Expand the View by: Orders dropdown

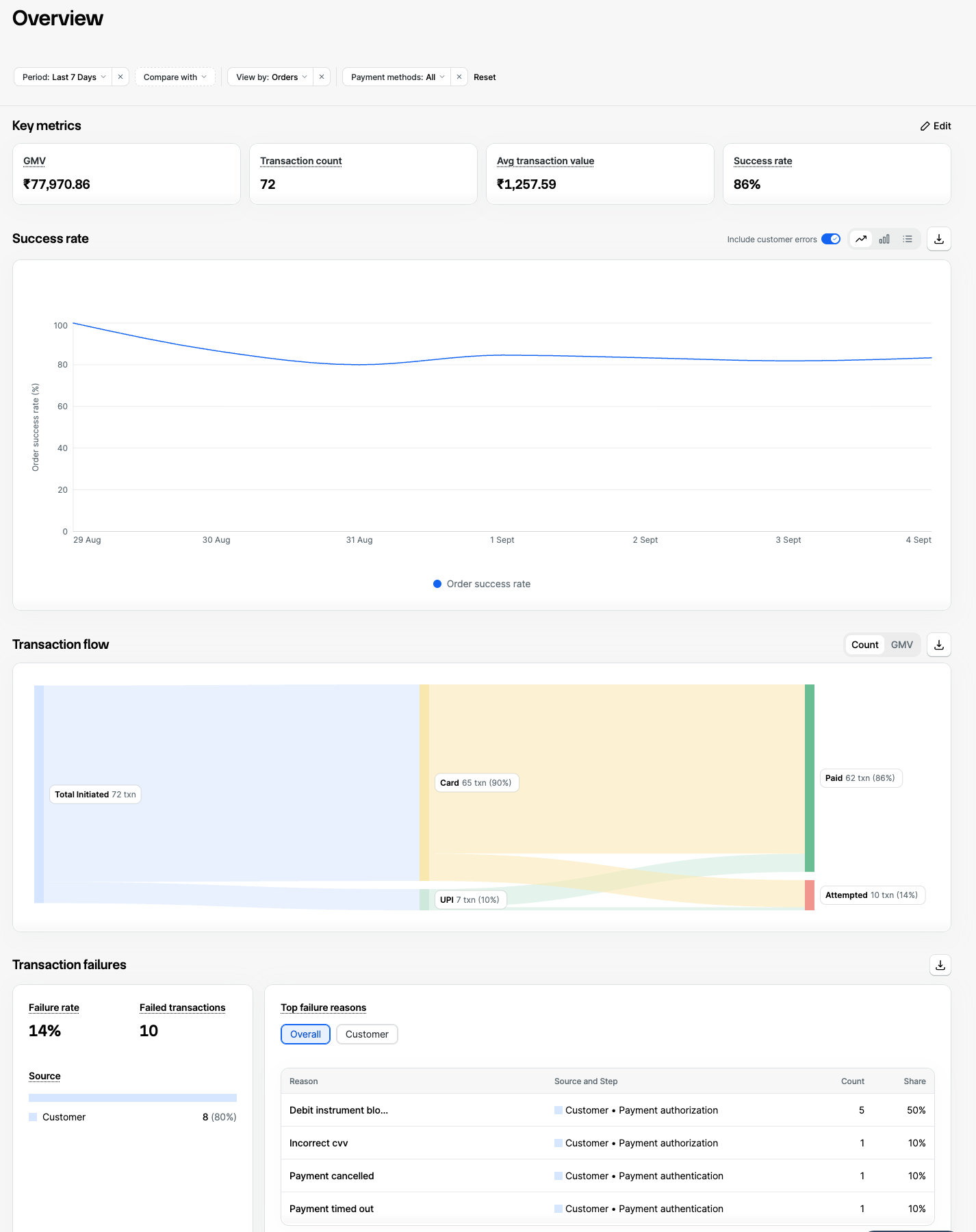pyautogui.click(x=271, y=77)
